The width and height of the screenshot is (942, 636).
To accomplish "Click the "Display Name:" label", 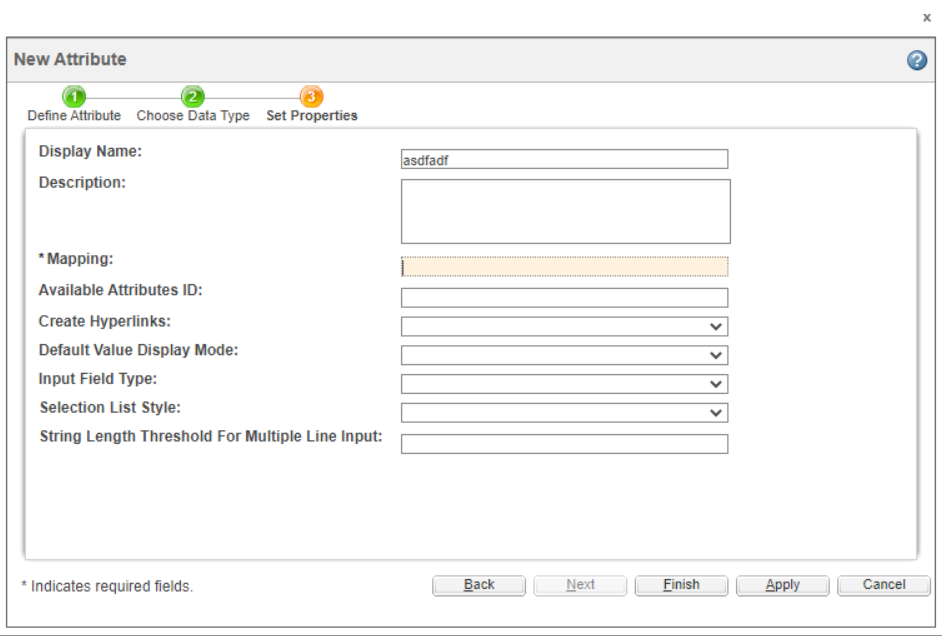I will (90, 151).
